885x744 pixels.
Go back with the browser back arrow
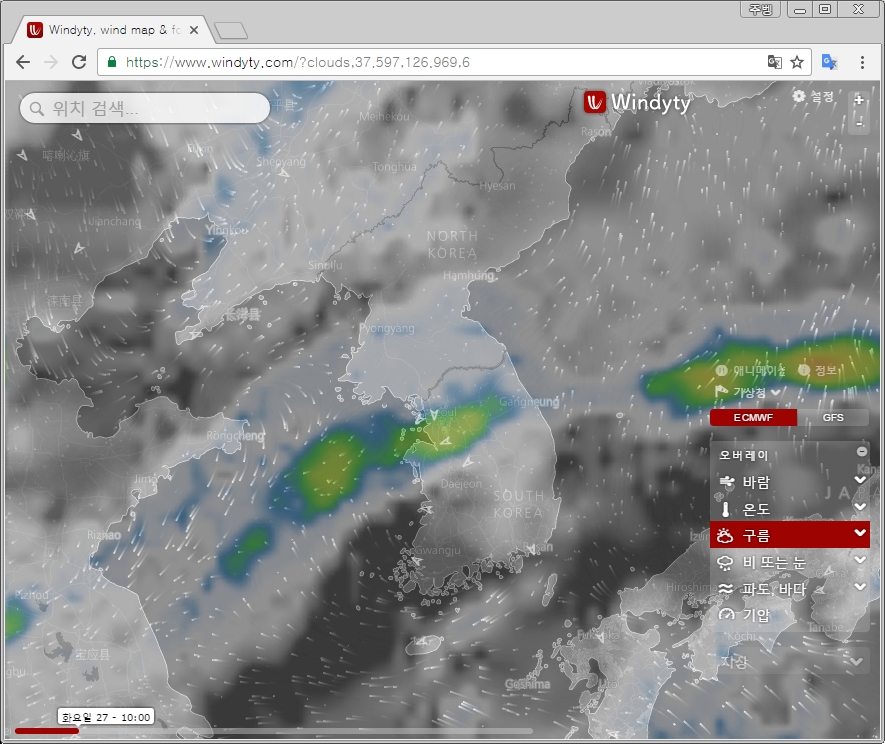click(x=23, y=62)
